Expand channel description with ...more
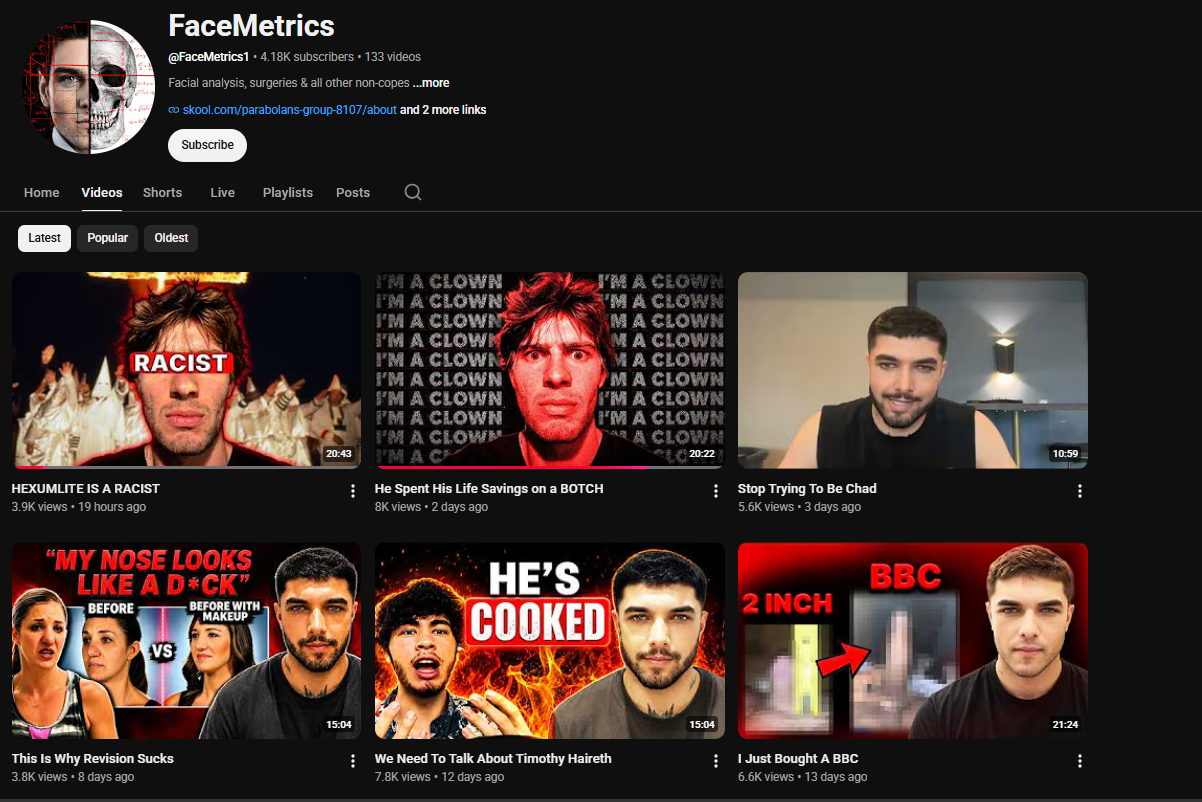Viewport: 1202px width, 802px height. pyautogui.click(x=431, y=83)
